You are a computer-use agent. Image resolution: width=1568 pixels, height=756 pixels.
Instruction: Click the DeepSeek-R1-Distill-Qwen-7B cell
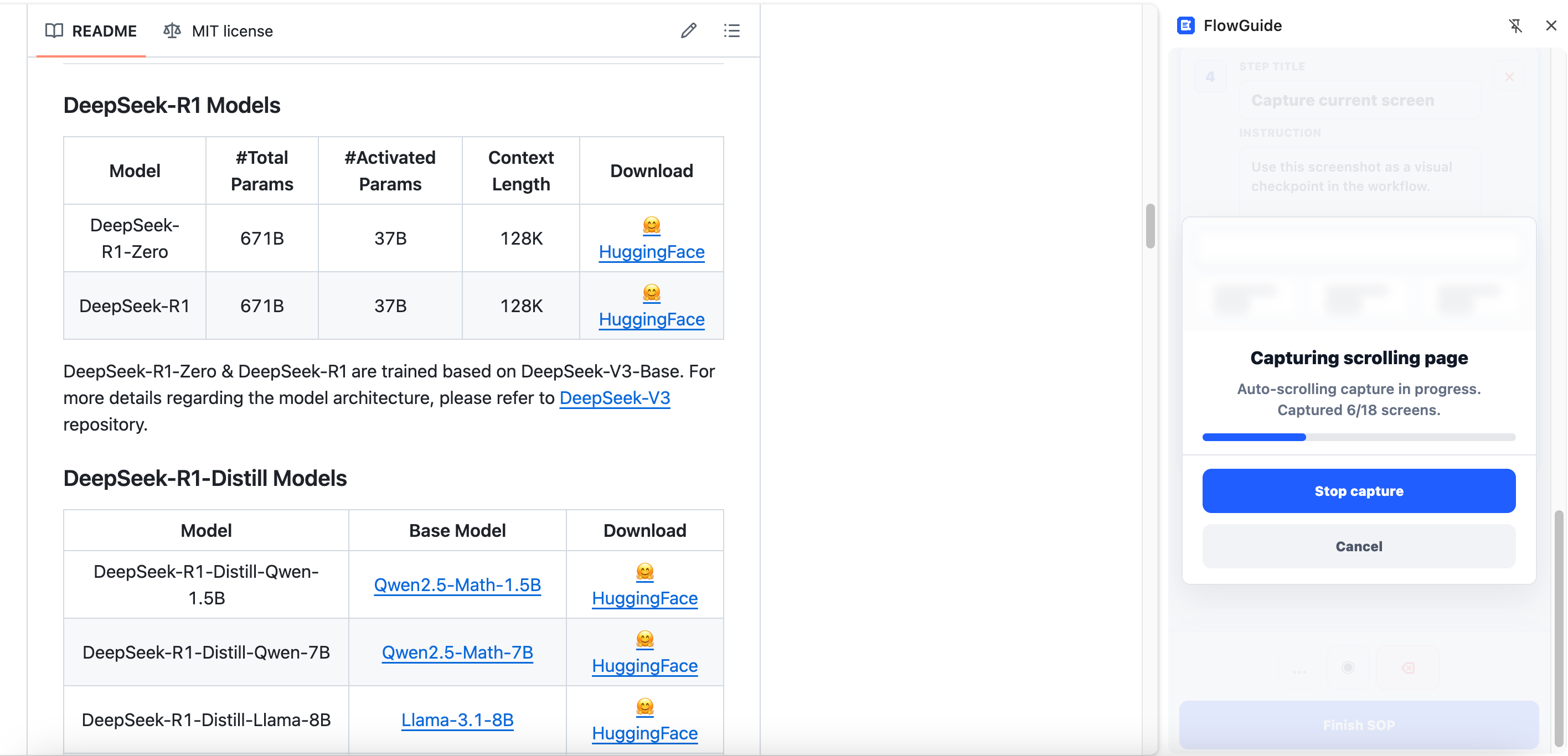pos(206,652)
